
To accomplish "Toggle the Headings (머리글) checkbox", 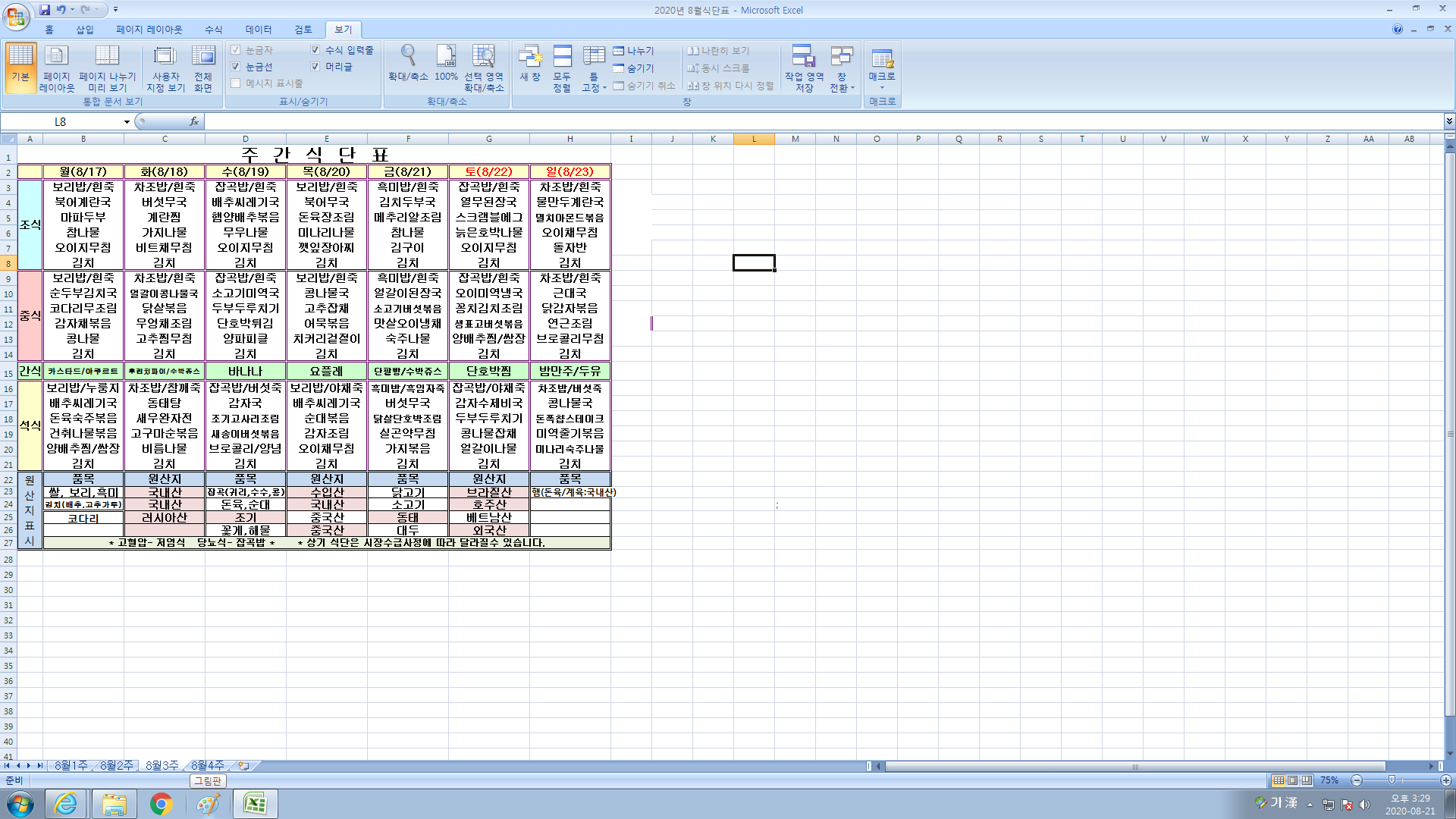I will tap(315, 67).
